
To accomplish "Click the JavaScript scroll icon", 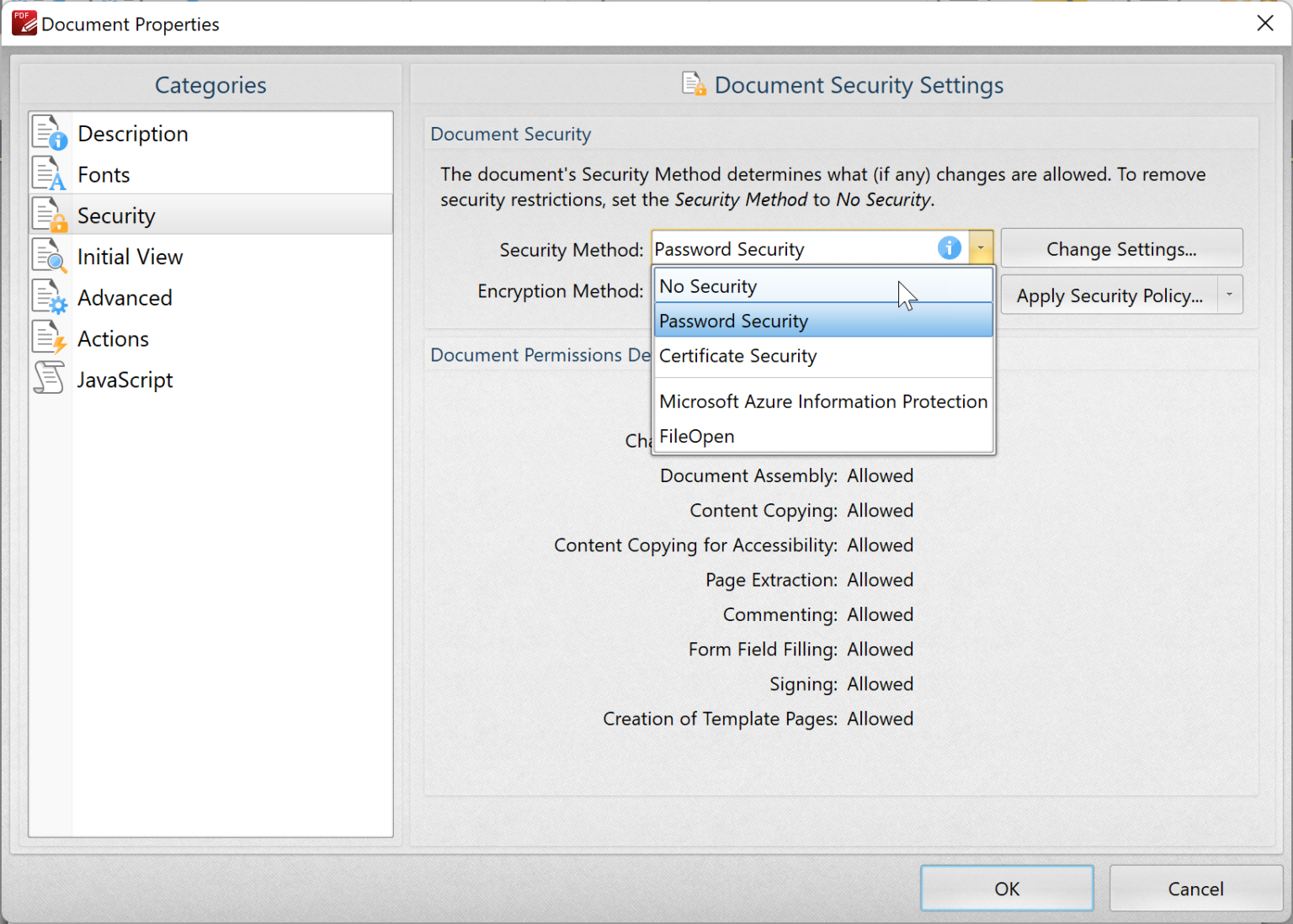I will 50,378.
